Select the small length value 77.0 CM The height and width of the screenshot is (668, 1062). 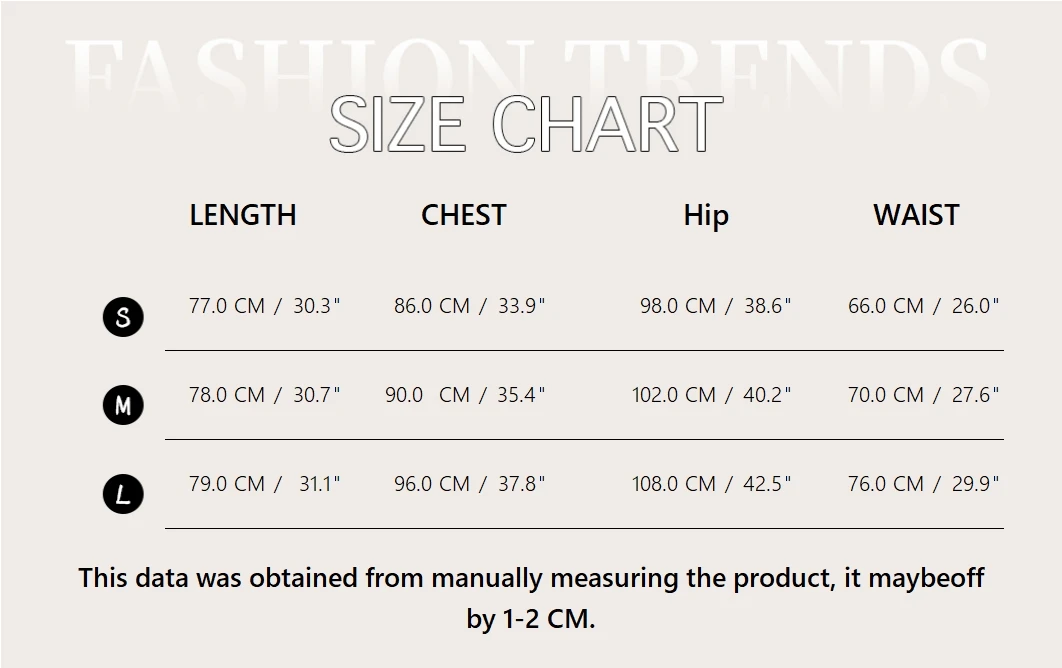(x=227, y=306)
